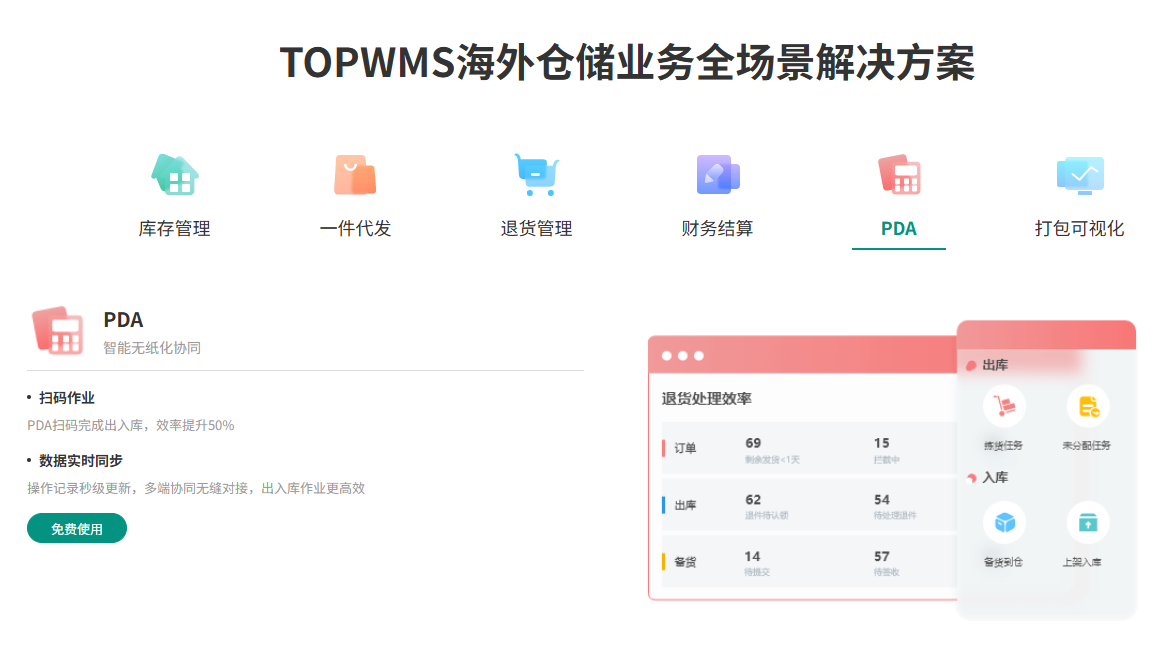Click the 库存管理 house icon

click(x=175, y=175)
